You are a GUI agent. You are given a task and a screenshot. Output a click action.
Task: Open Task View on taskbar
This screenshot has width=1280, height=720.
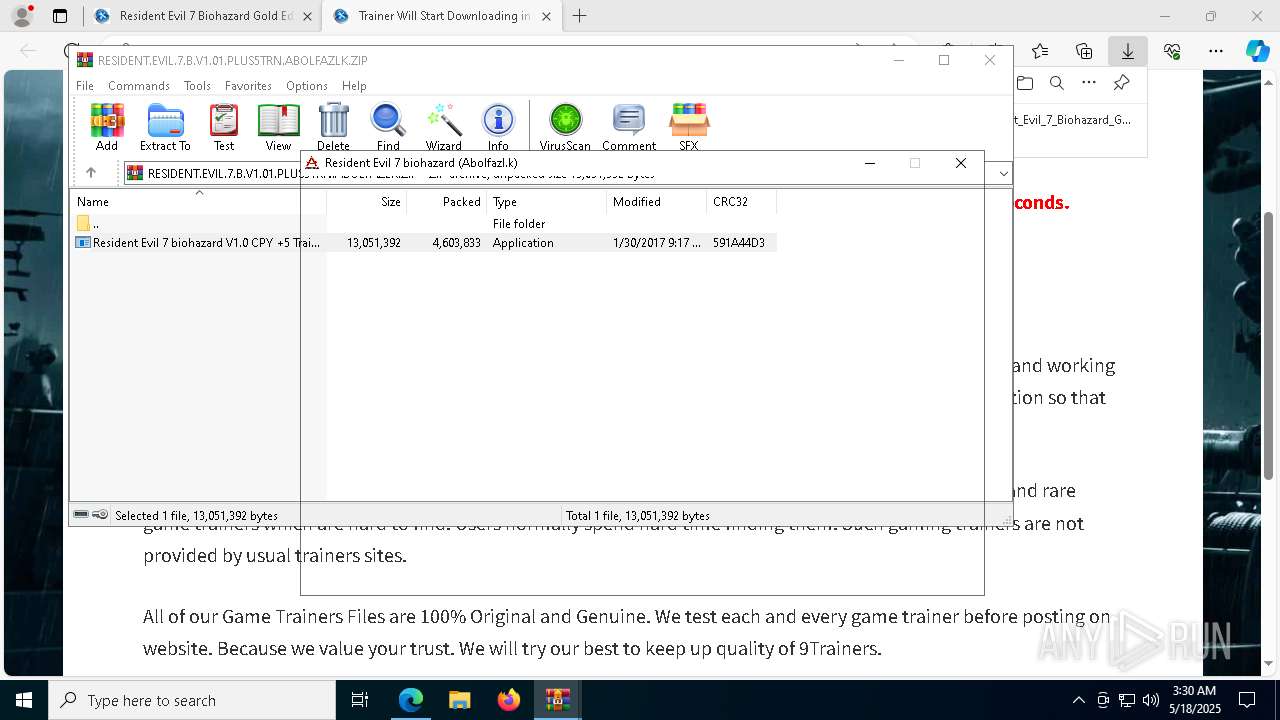tap(360, 700)
